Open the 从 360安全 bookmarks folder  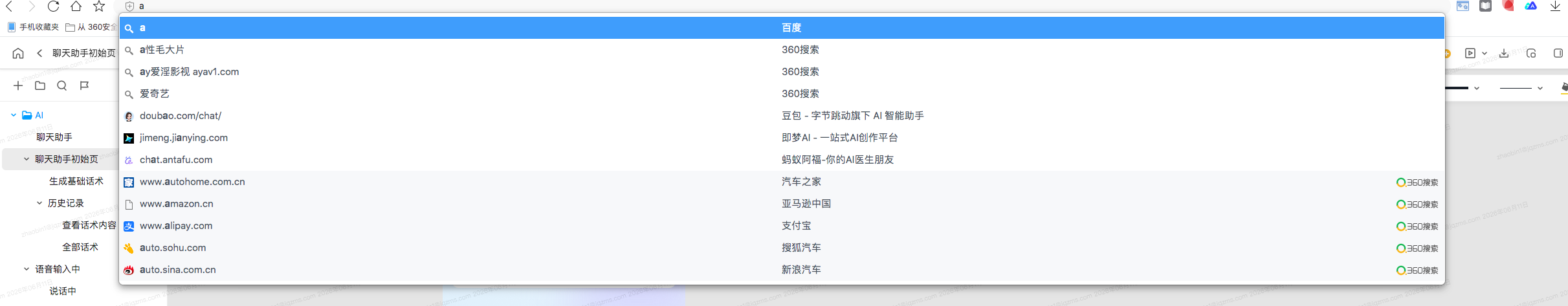(91, 27)
